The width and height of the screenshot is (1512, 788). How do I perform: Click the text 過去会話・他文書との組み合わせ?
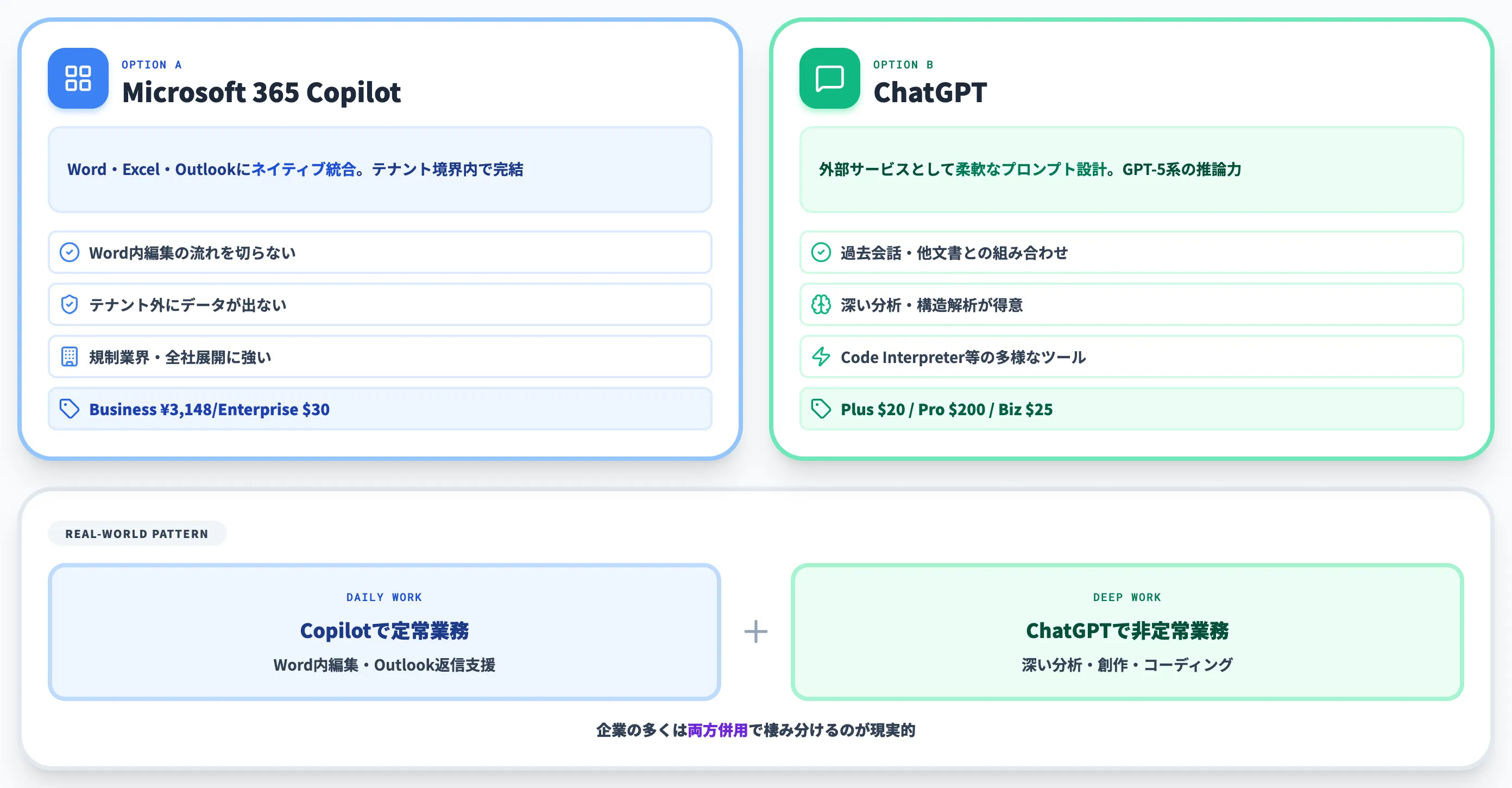[954, 253]
